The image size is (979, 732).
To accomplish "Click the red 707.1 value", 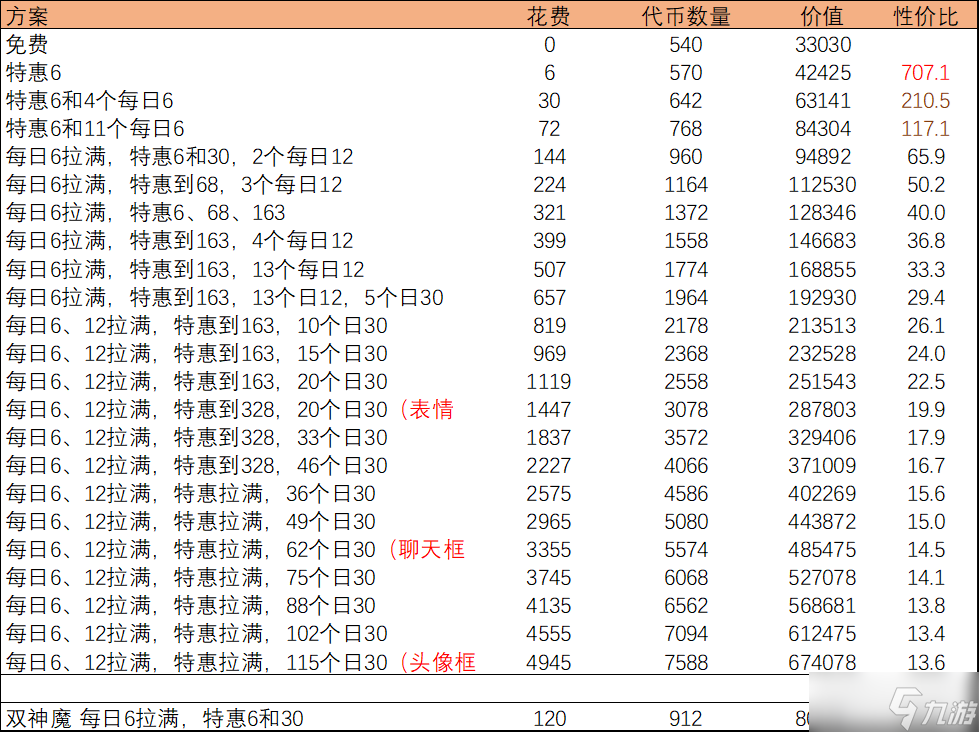I will [x=925, y=72].
